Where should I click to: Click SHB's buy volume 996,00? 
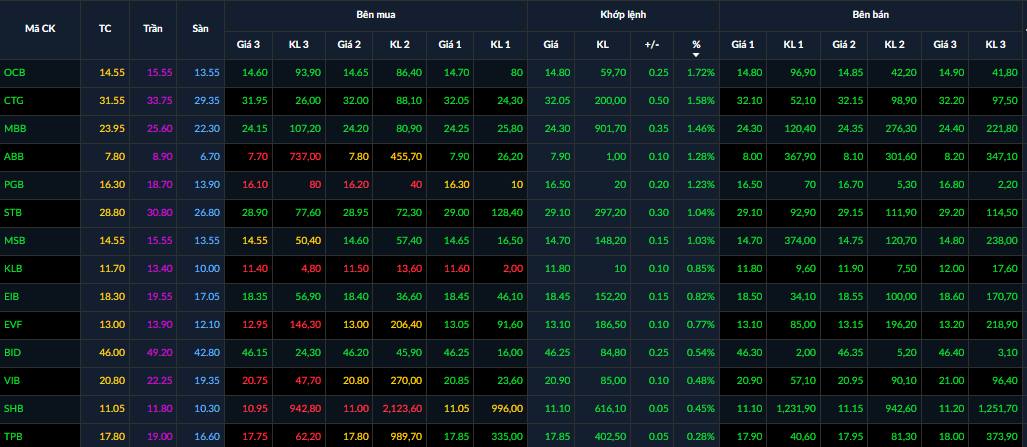coord(507,408)
